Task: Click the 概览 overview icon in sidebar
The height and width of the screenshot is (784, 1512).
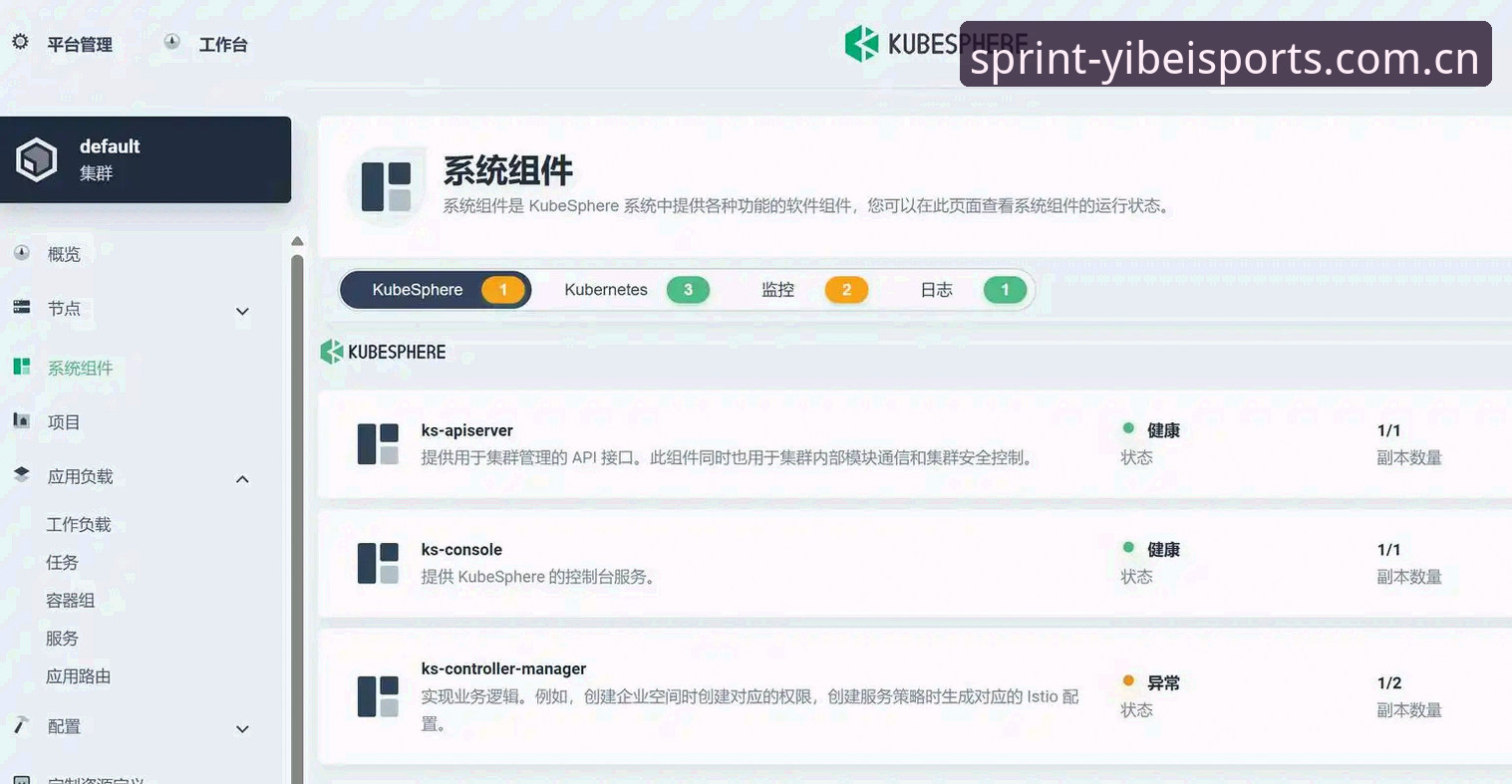Action: (x=22, y=253)
